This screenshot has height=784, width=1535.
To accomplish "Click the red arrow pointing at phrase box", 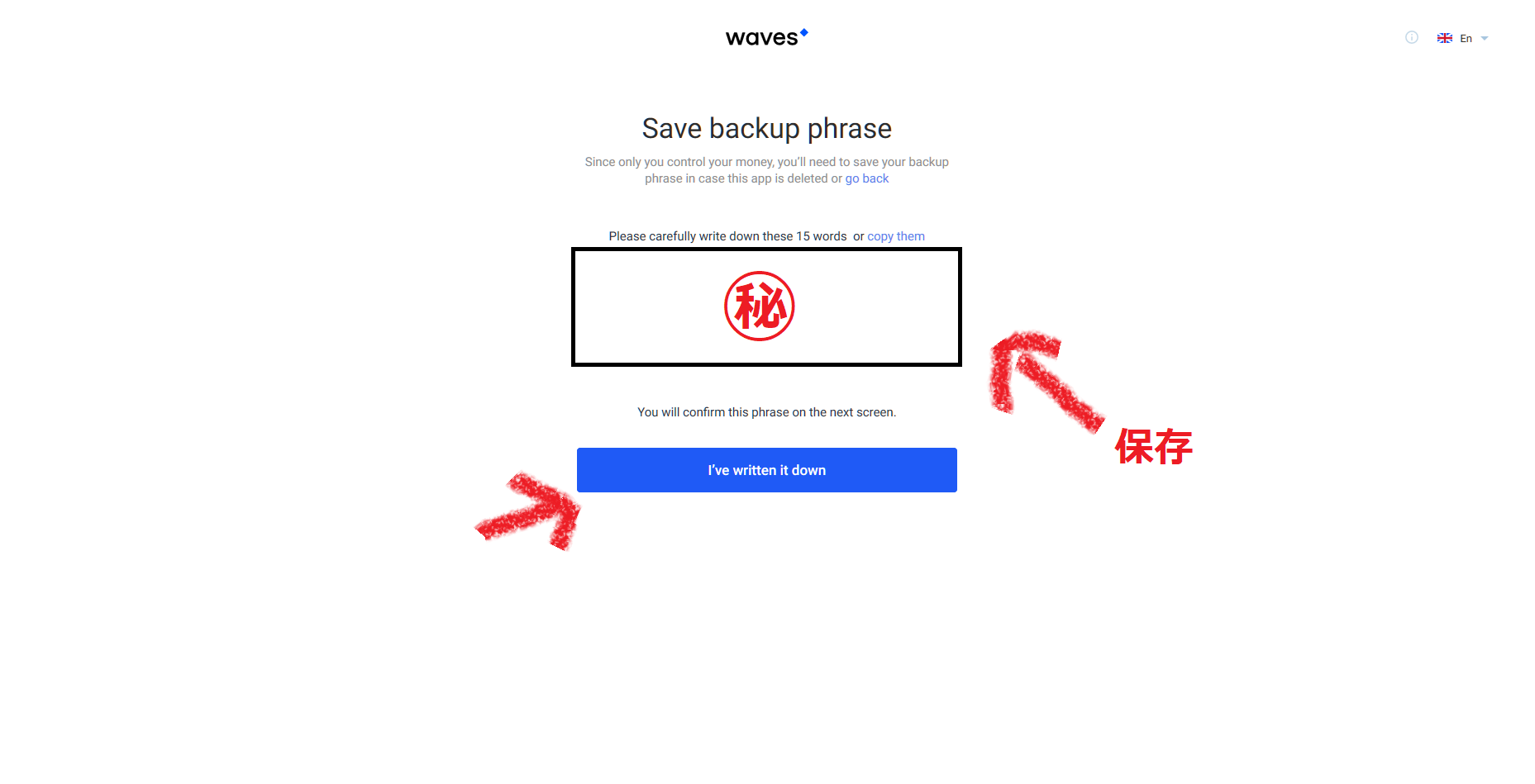I will click(x=1045, y=379).
